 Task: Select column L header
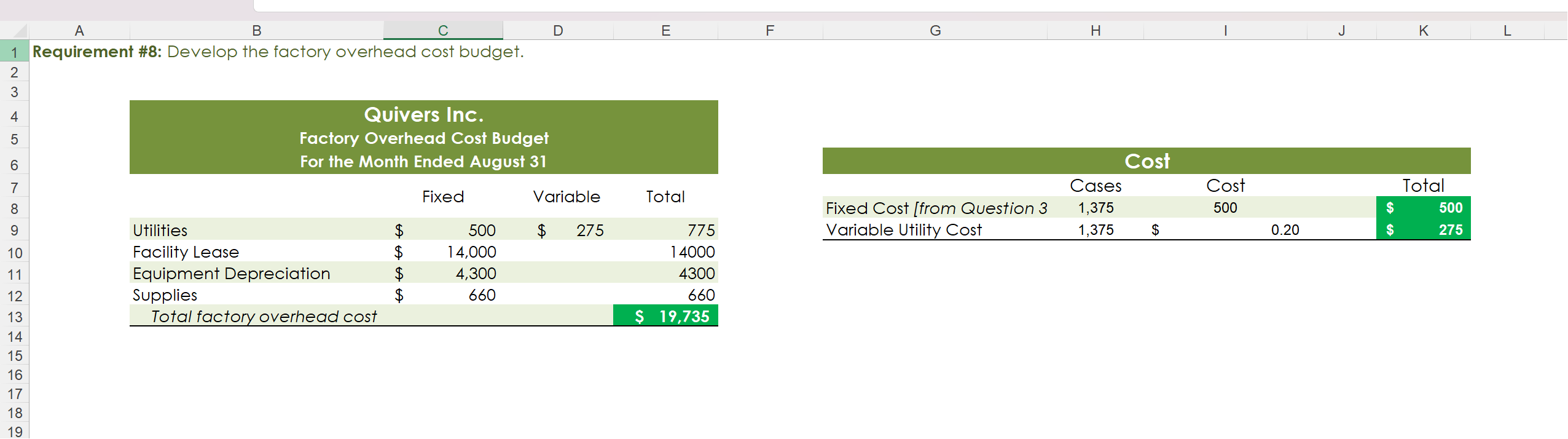pyautogui.click(x=1507, y=31)
